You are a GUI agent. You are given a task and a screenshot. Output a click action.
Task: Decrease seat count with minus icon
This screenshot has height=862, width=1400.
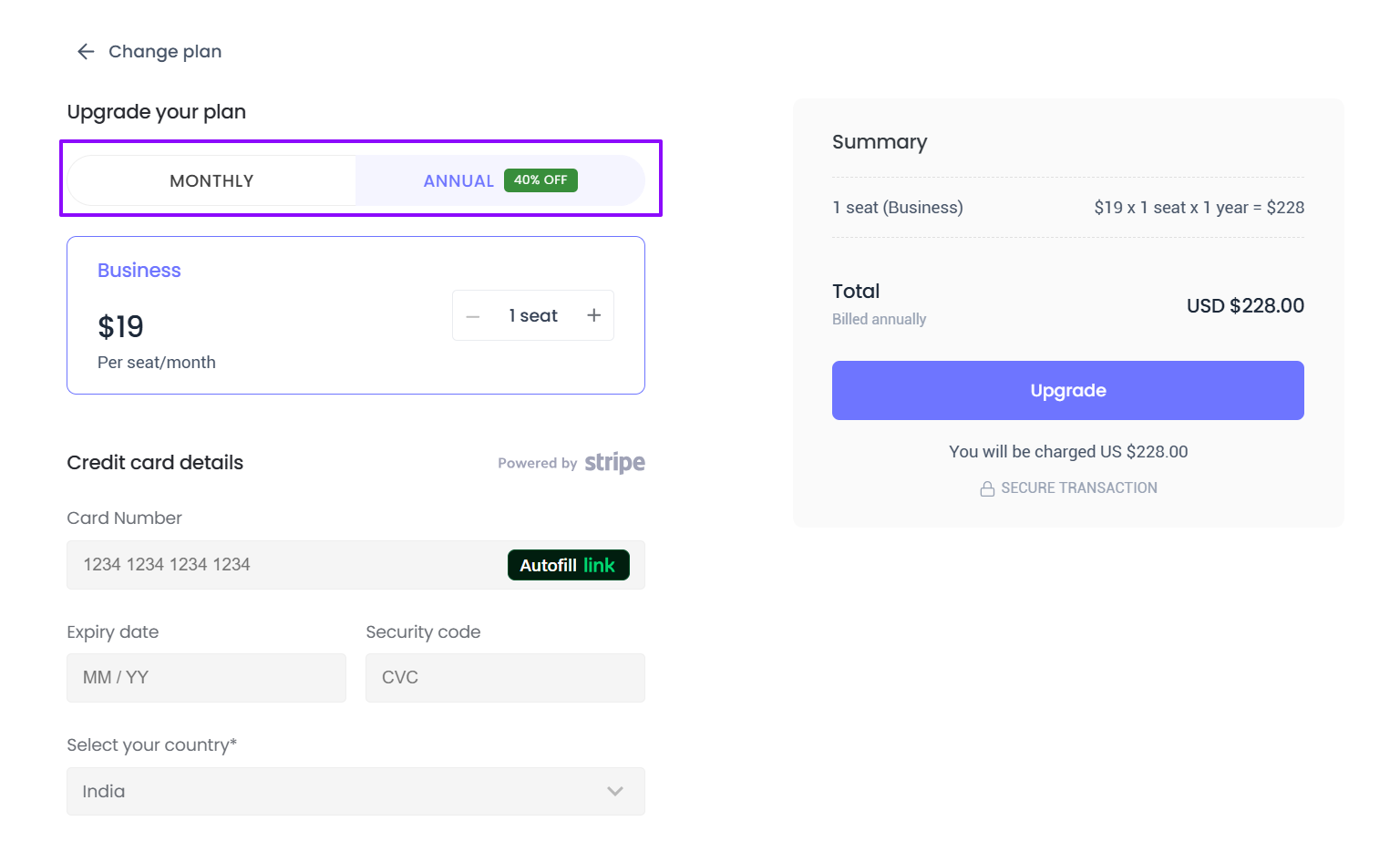(x=473, y=316)
